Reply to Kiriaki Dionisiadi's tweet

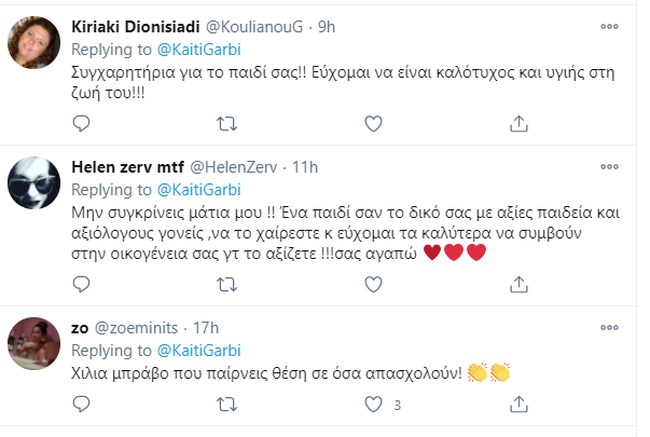83,124
